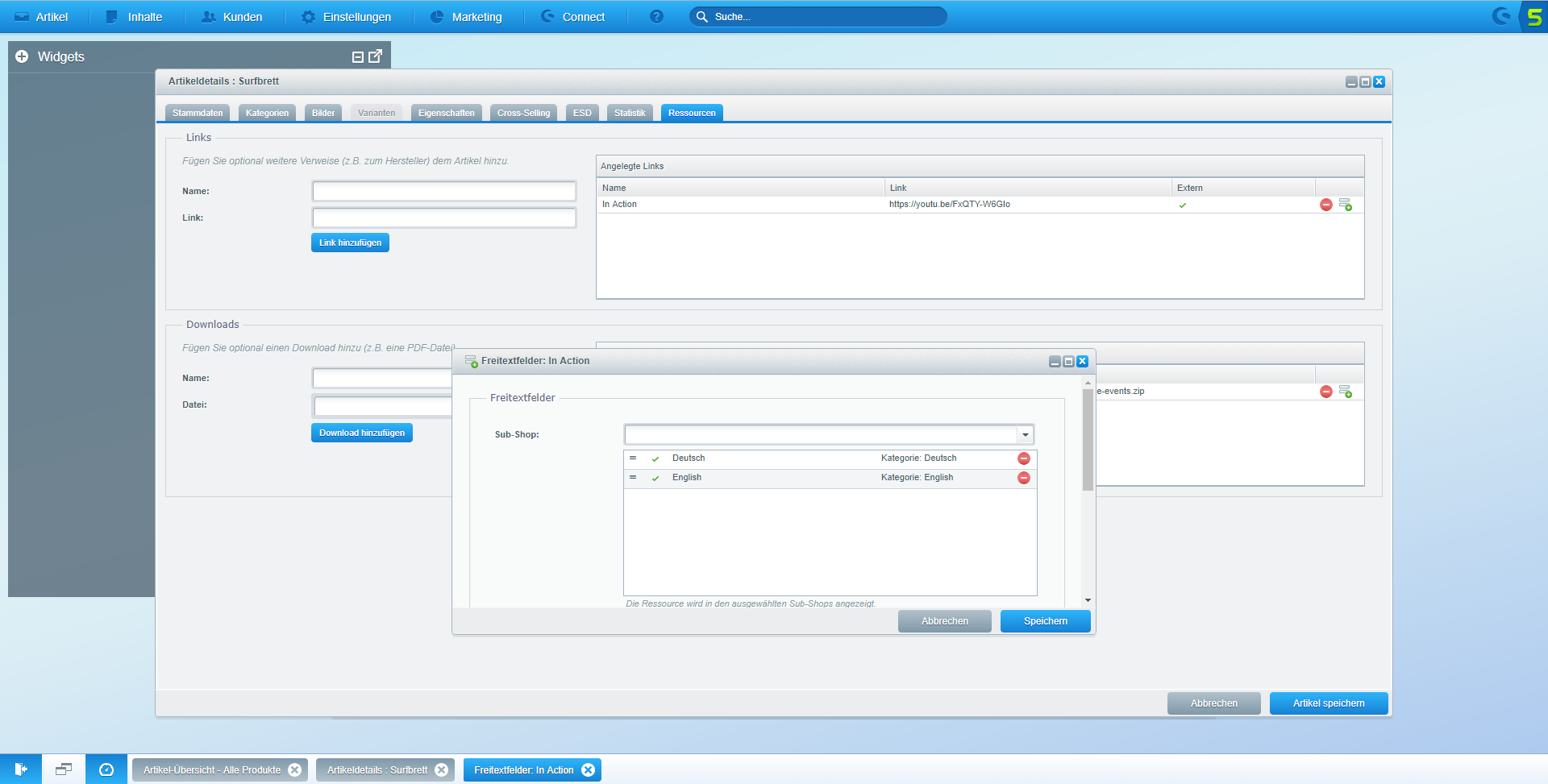This screenshot has width=1548, height=784.
Task: Delete the e-events.zip download entry
Action: (1326, 392)
